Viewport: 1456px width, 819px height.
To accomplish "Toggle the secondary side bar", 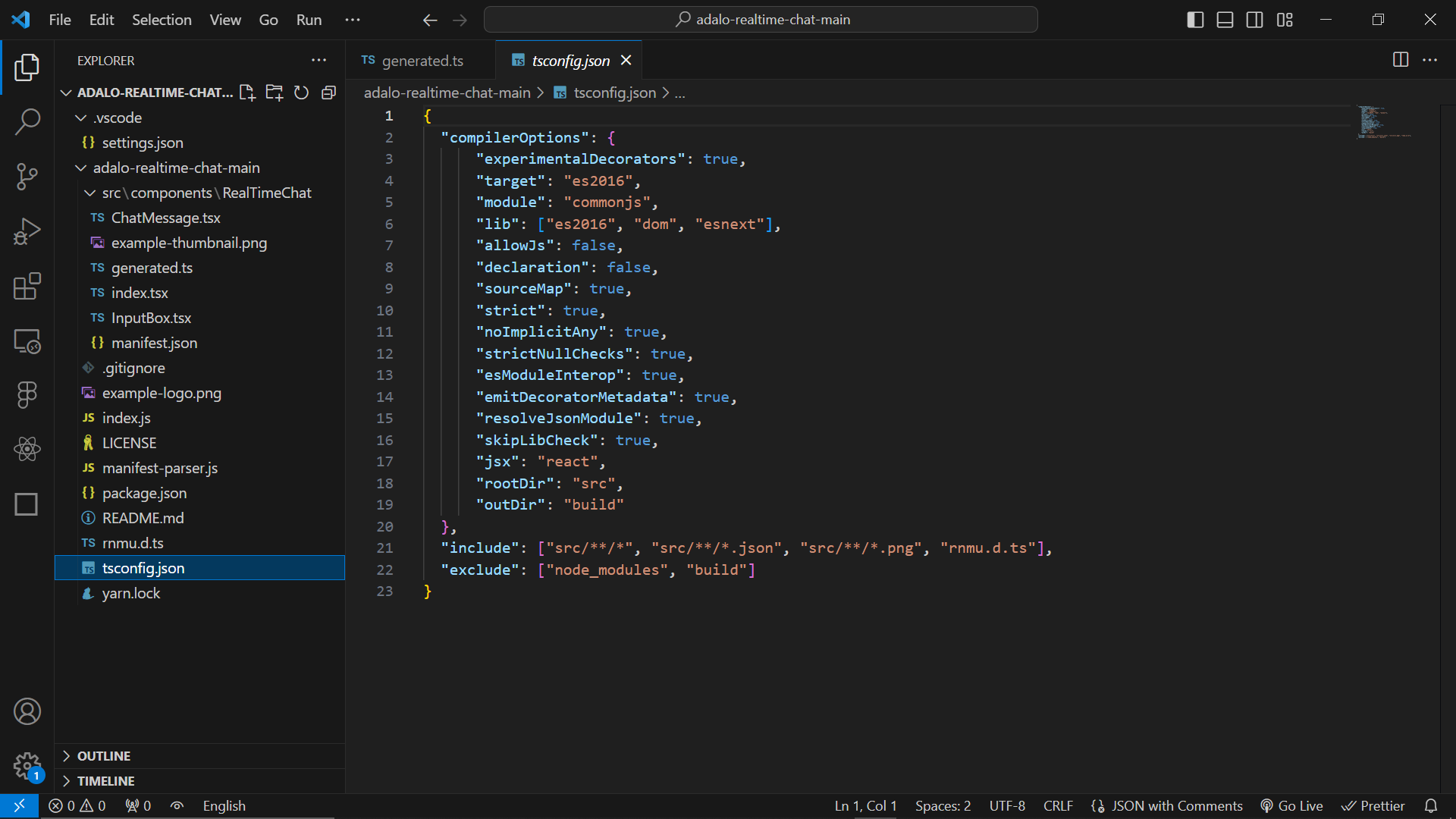I will click(x=1254, y=20).
